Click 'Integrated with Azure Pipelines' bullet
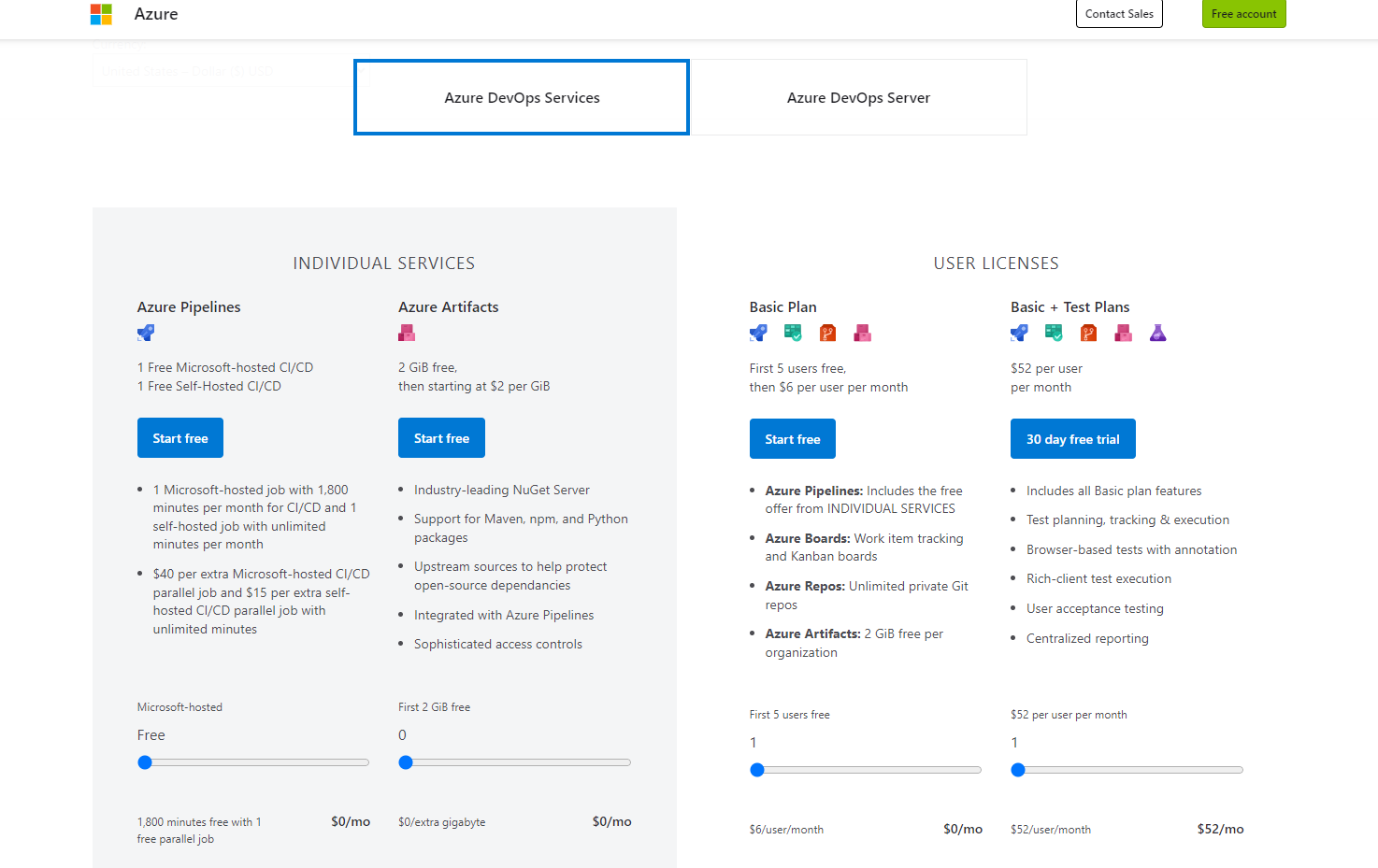The width and height of the screenshot is (1378, 868). [504, 615]
